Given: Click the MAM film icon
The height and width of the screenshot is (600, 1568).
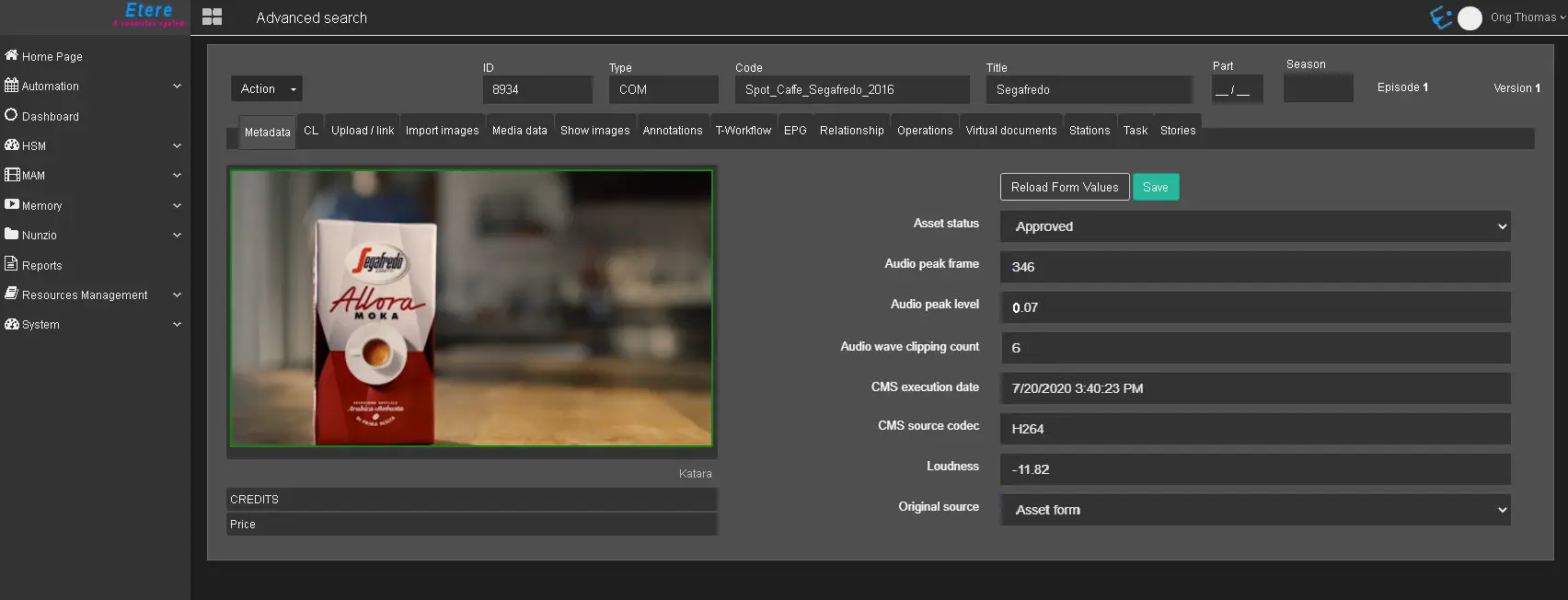Looking at the screenshot, I should point(12,175).
